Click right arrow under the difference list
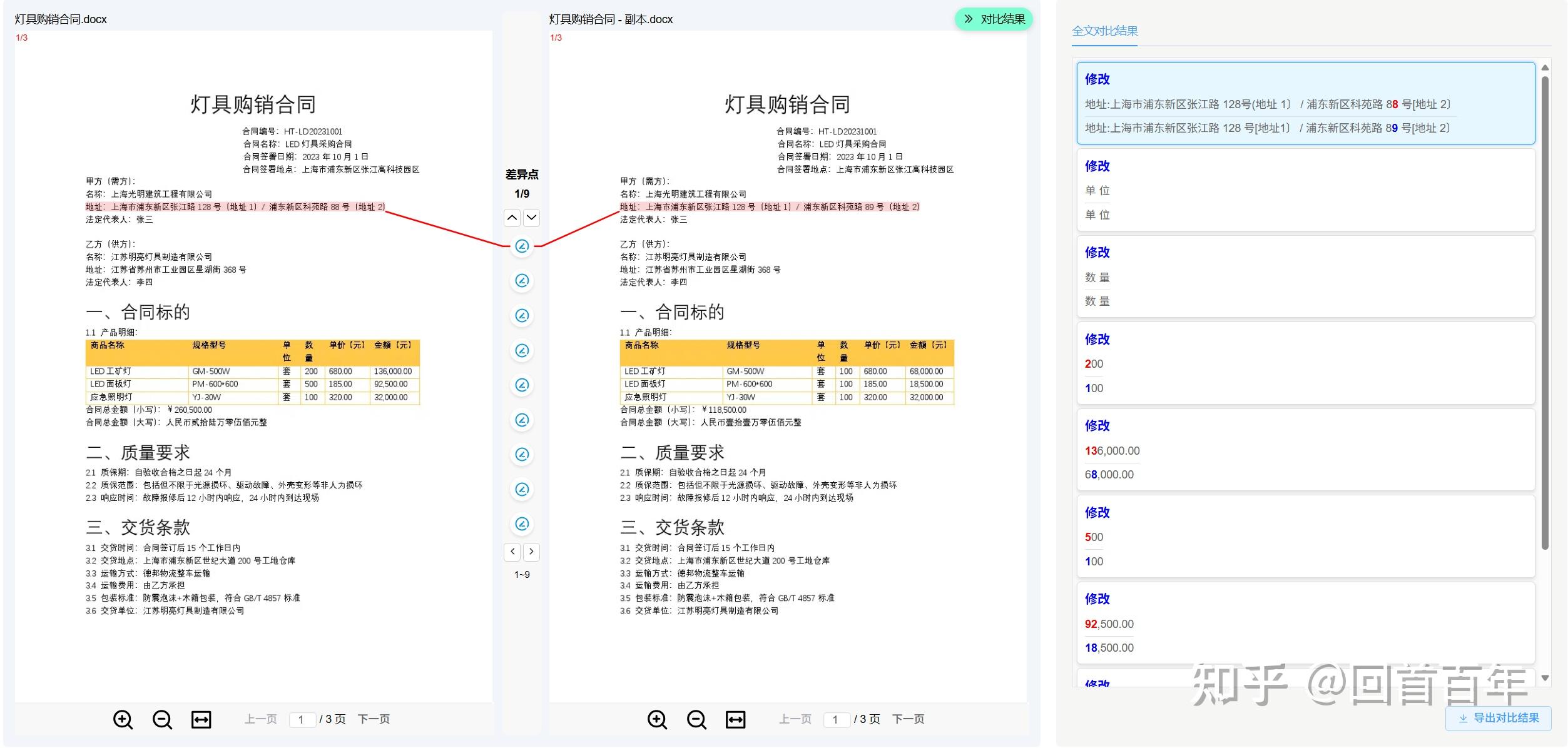This screenshot has height=748, width=1568. click(x=532, y=552)
